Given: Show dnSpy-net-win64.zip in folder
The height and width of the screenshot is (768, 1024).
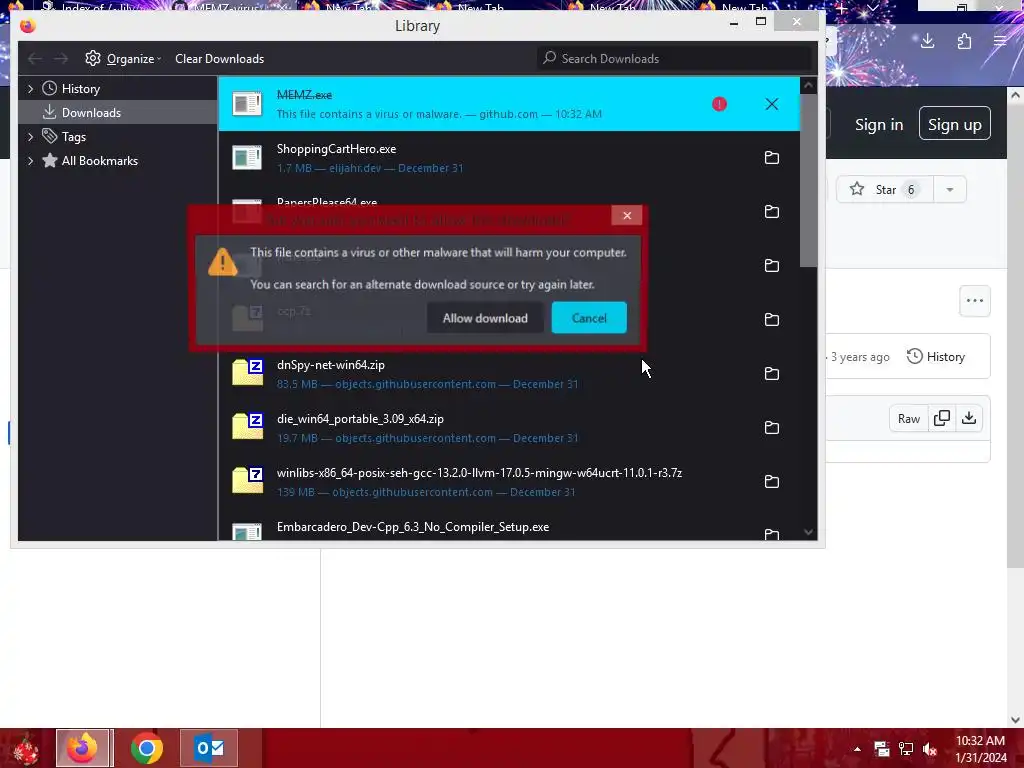Looking at the screenshot, I should click(x=771, y=374).
